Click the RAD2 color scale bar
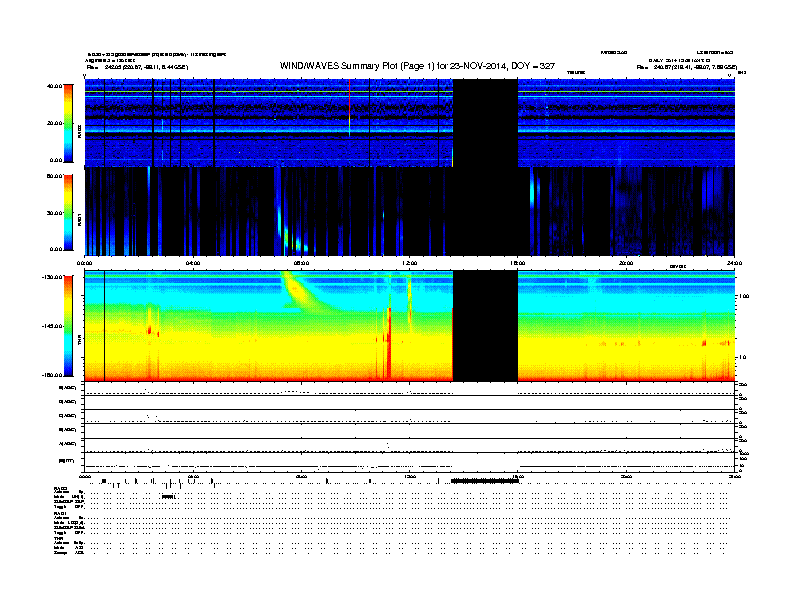Image resolution: width=792 pixels, height=612 pixels. tap(68, 123)
